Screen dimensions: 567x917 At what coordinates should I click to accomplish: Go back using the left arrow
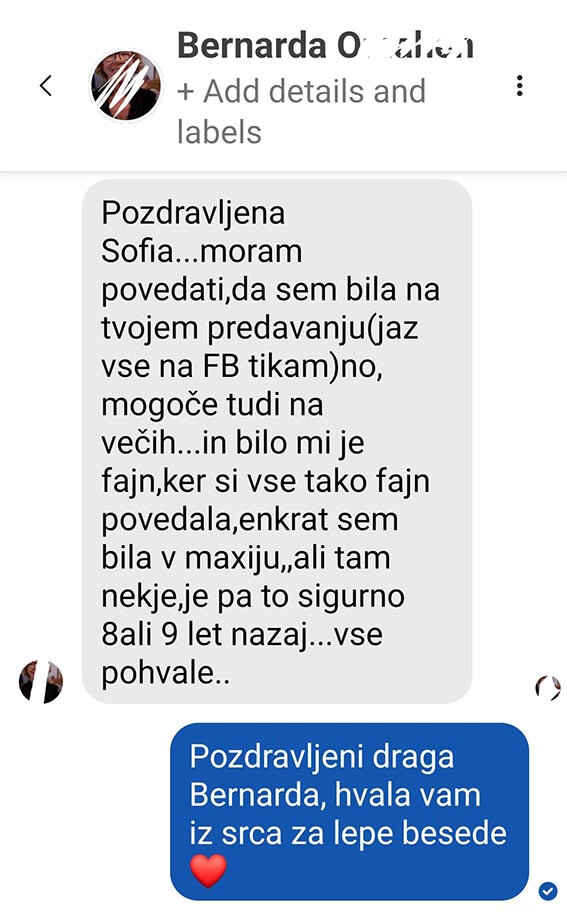(x=46, y=85)
